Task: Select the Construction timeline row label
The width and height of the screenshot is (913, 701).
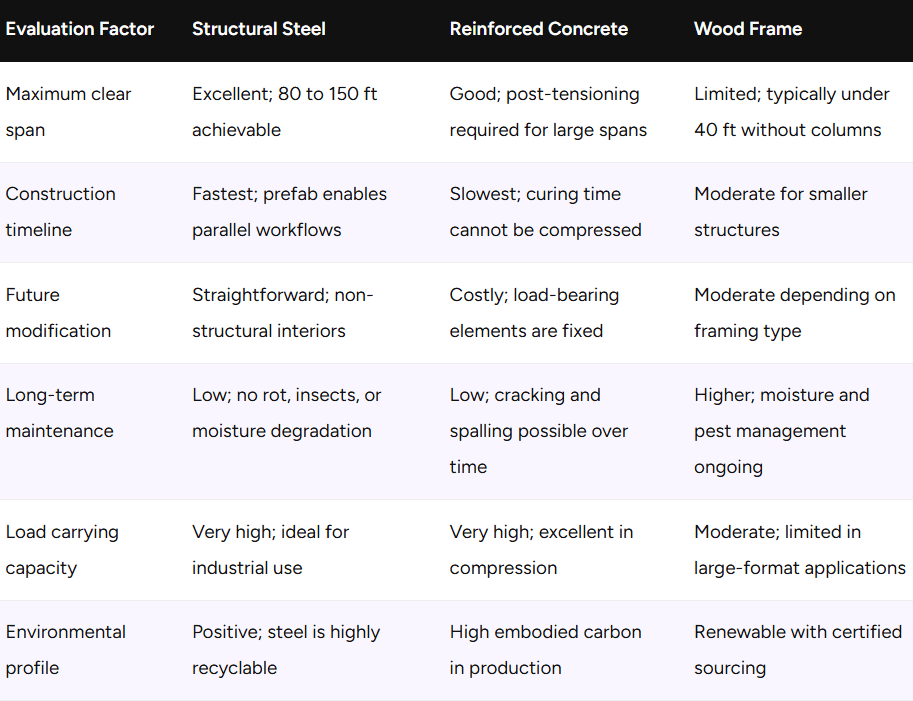Action: coord(60,212)
